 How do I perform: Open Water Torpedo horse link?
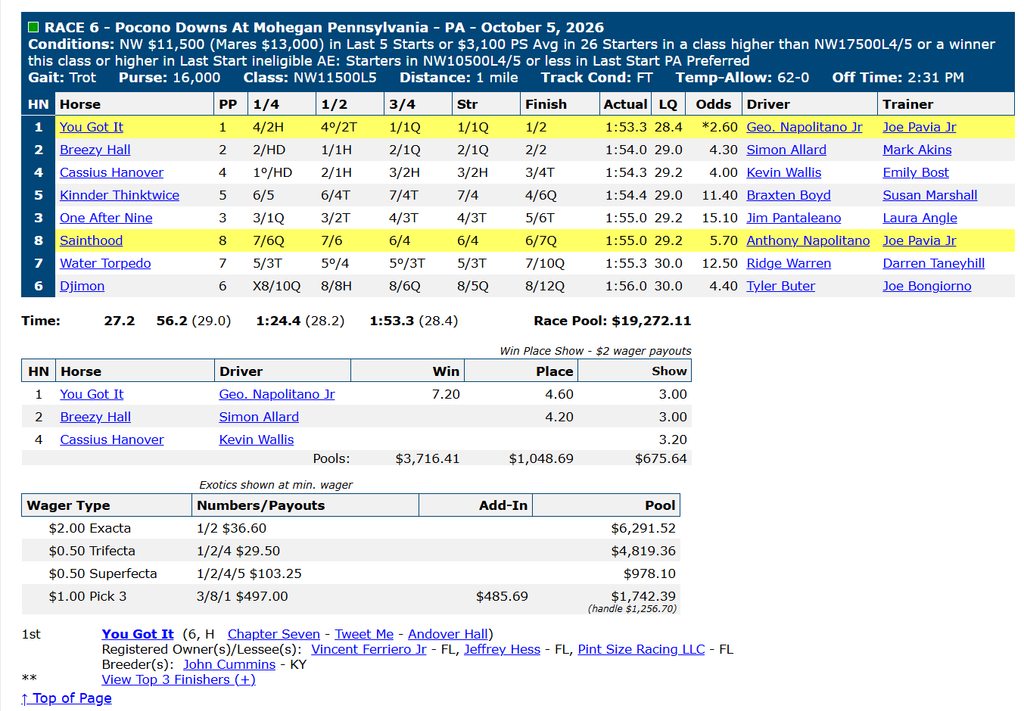105,264
